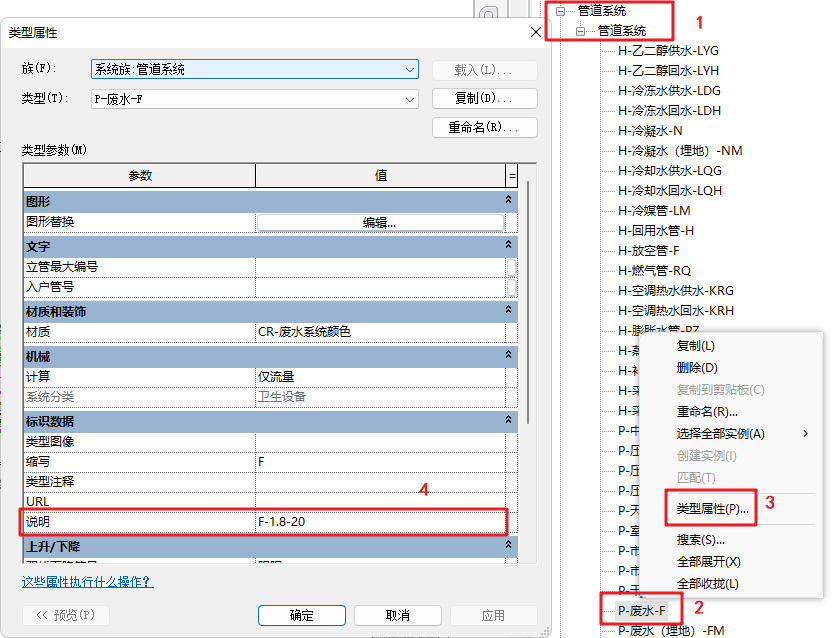Collapse the 文字 parameter group chevron
The height and width of the screenshot is (638, 832).
507,245
